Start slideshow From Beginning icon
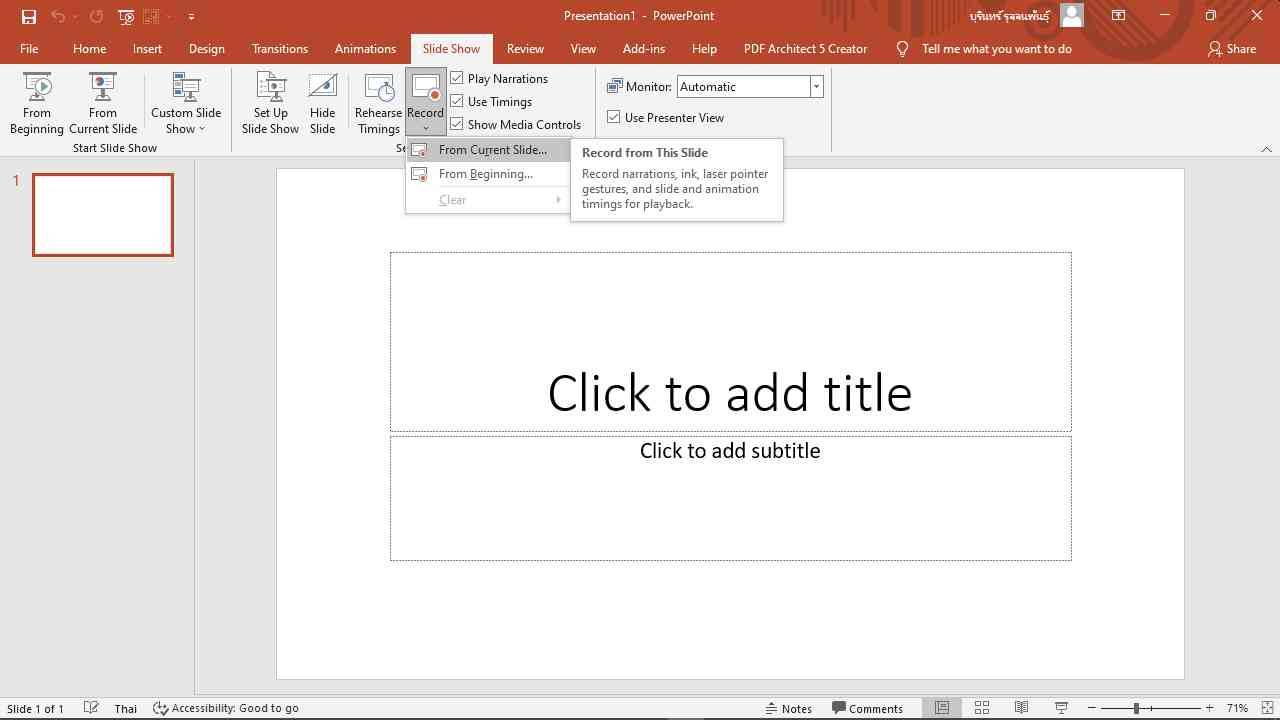1280x720 pixels. tap(37, 88)
